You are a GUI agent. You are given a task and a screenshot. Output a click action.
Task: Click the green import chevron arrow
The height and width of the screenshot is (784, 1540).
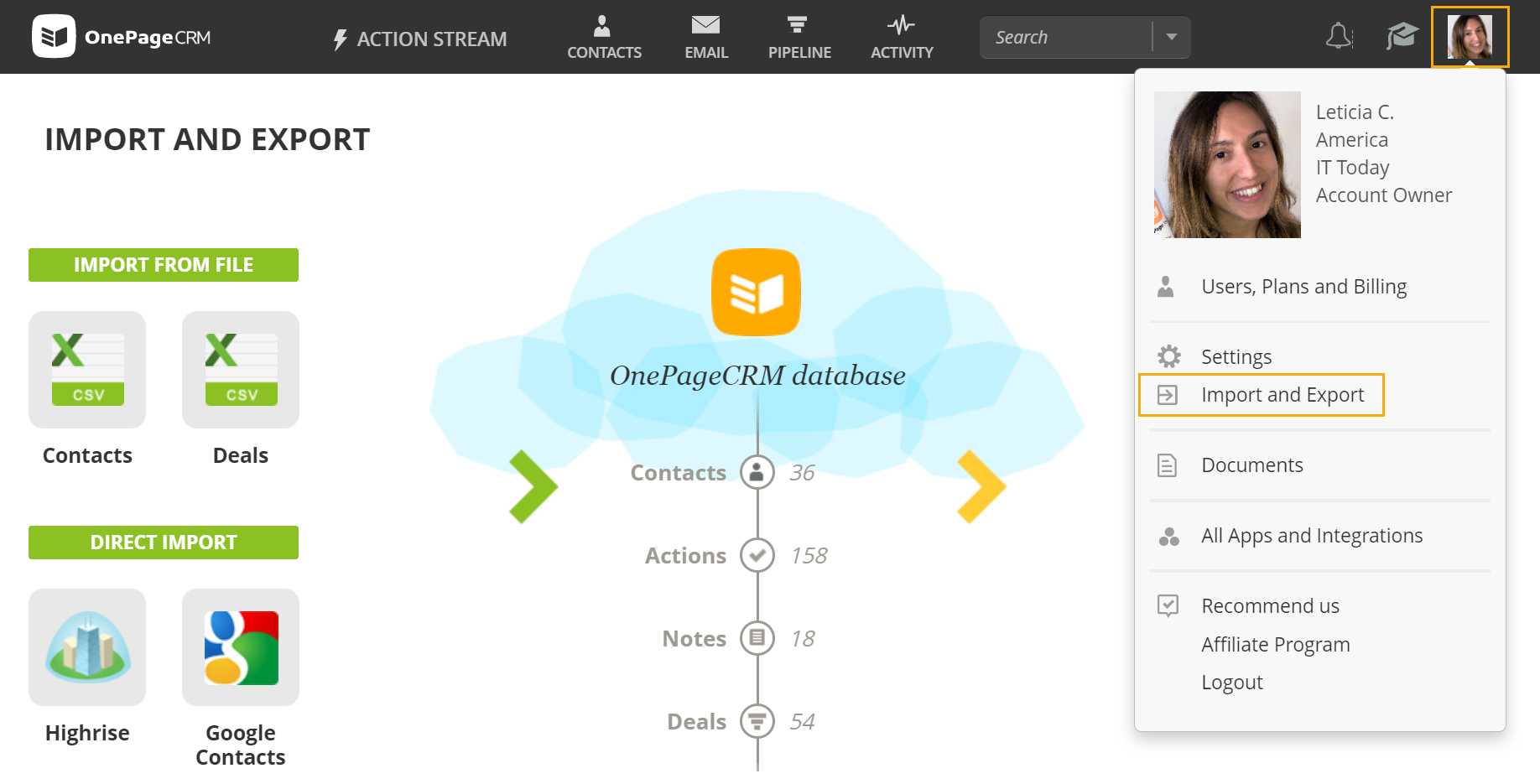533,487
